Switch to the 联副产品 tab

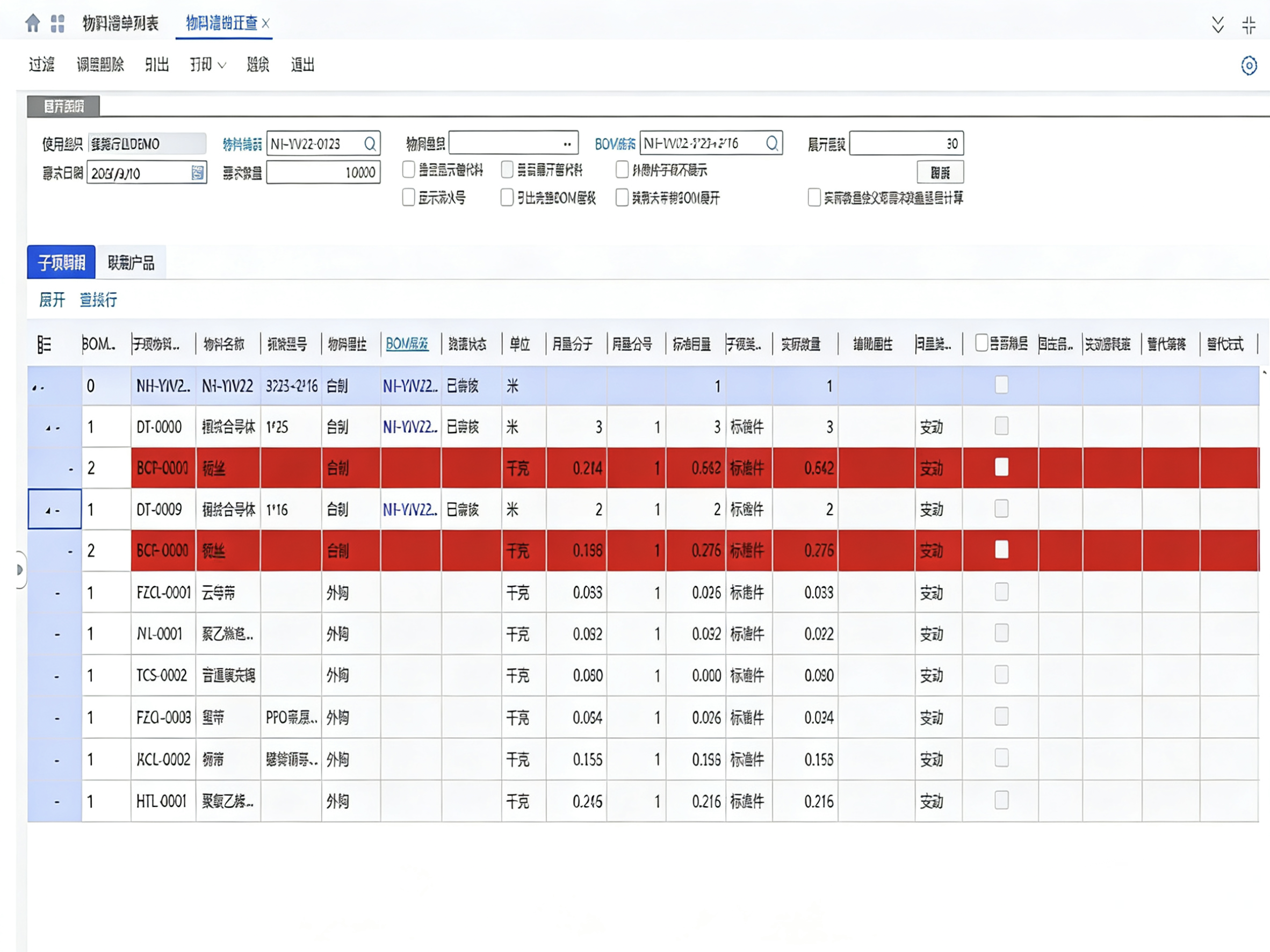point(132,263)
